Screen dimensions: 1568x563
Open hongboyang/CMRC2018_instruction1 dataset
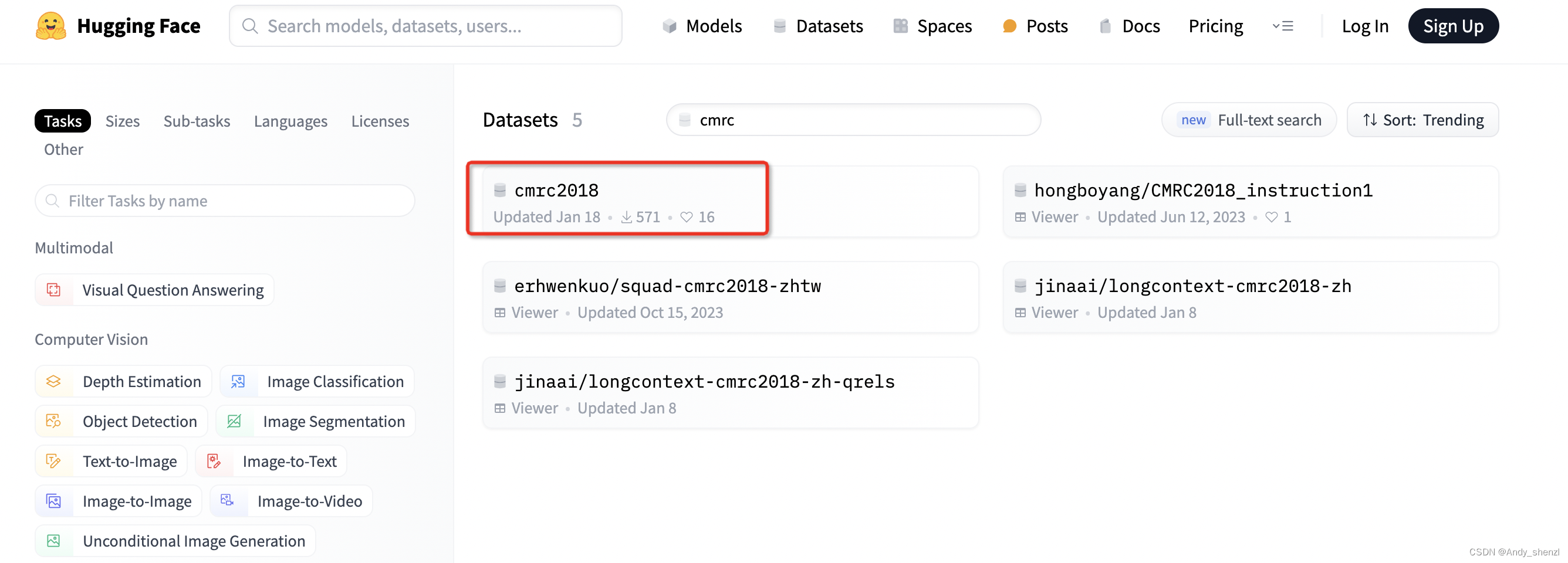click(x=1251, y=202)
